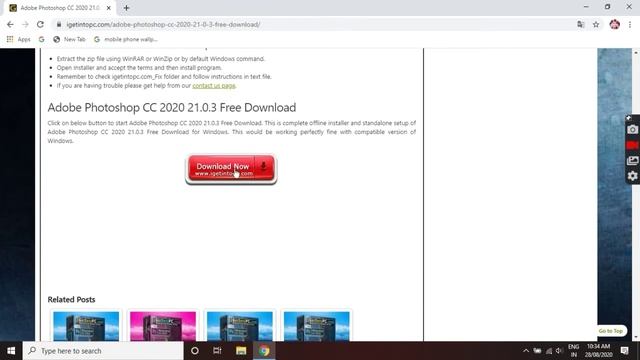This screenshot has height=360, width=640.
Task: Click the Type here to search box
Action: tap(103, 351)
